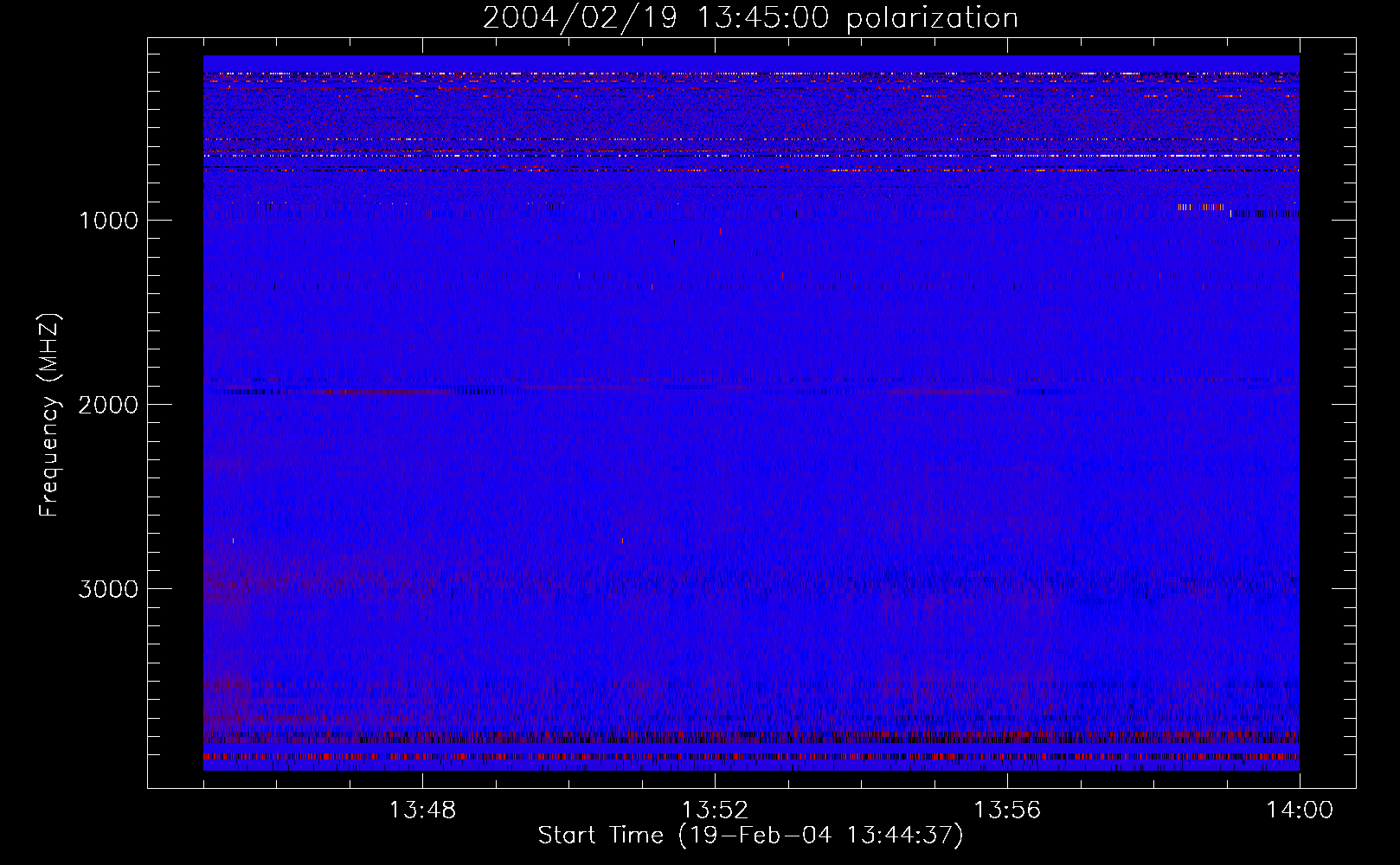Image resolution: width=1400 pixels, height=865 pixels.
Task: Click the 3000 frequency tick label
Action: point(108,589)
